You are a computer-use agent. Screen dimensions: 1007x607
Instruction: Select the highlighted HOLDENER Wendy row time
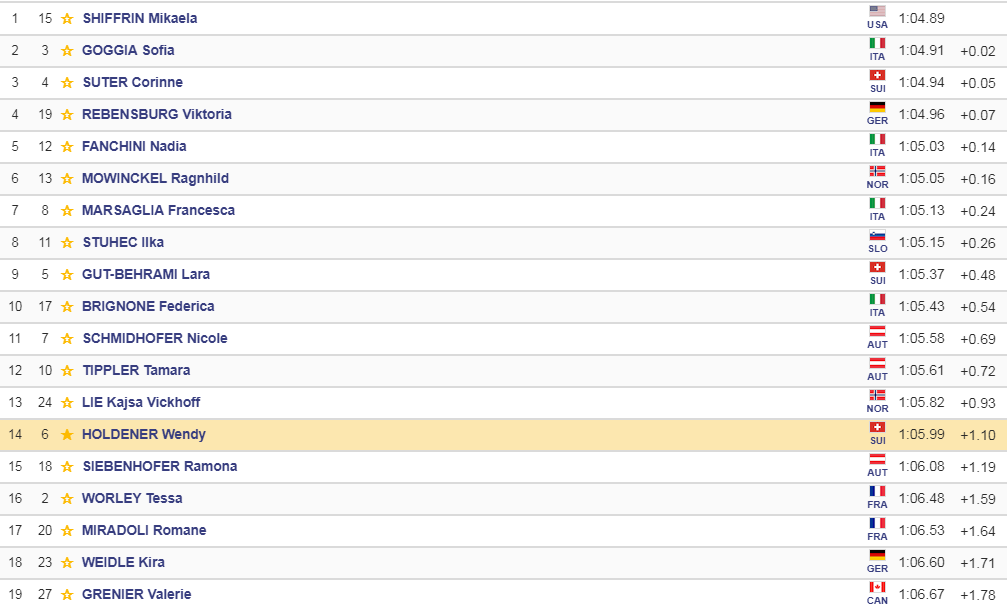(921, 434)
